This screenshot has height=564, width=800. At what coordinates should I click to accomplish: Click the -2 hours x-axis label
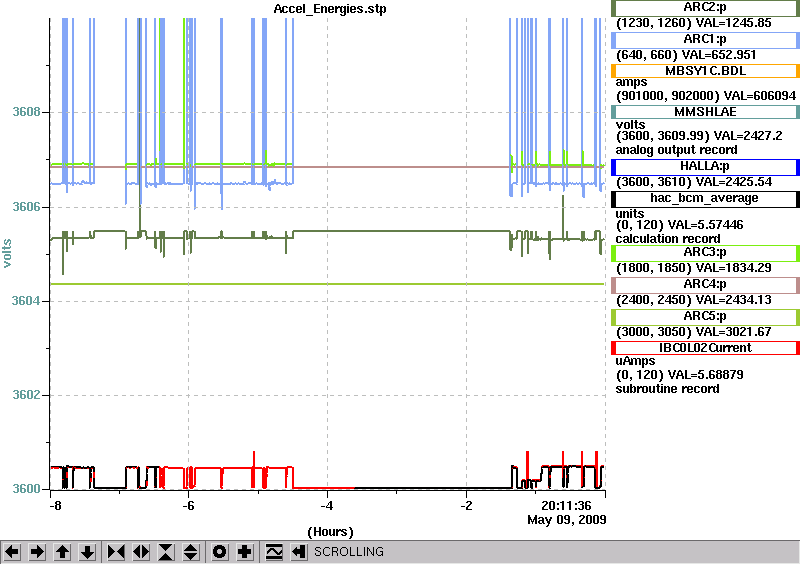[466, 506]
